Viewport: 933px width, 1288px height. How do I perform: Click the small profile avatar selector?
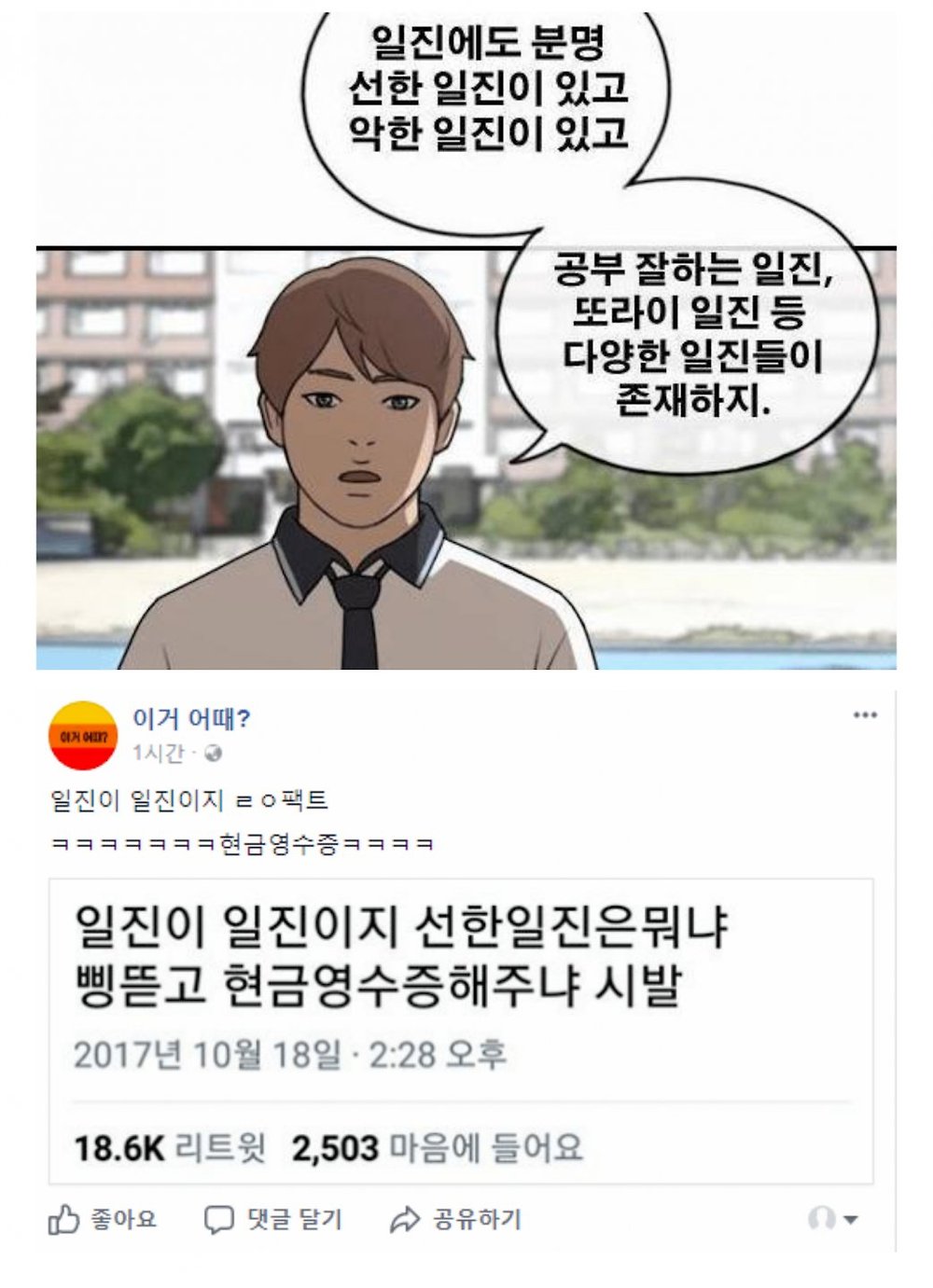pyautogui.click(x=821, y=1218)
